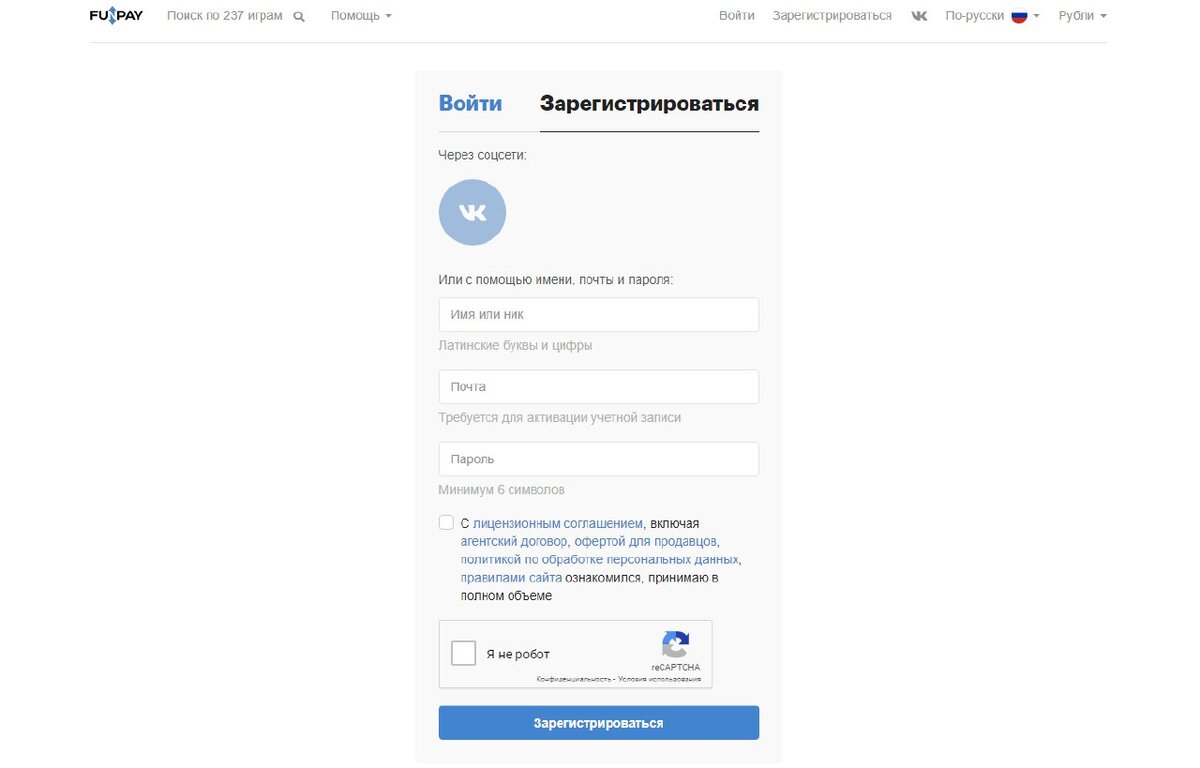The width and height of the screenshot is (1200, 768).
Task: Click the search magnifier icon
Action: pos(299,17)
